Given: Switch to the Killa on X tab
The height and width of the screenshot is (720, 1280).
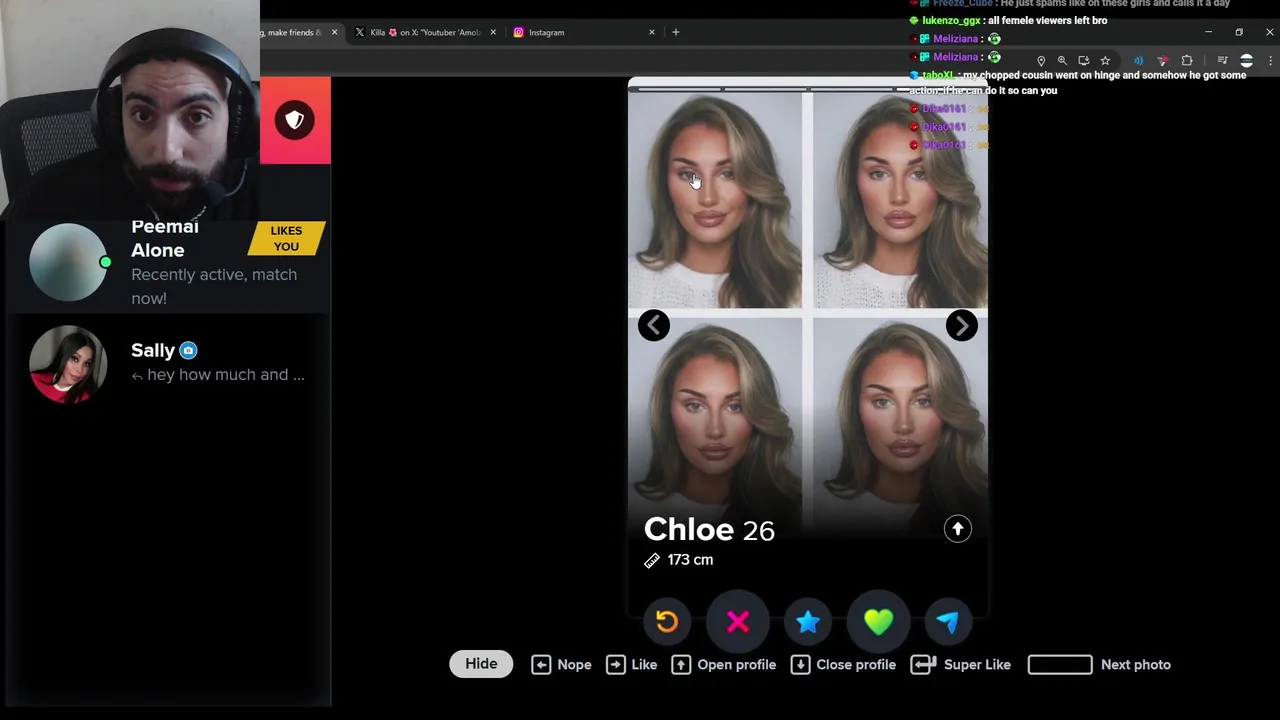Looking at the screenshot, I should [x=426, y=32].
